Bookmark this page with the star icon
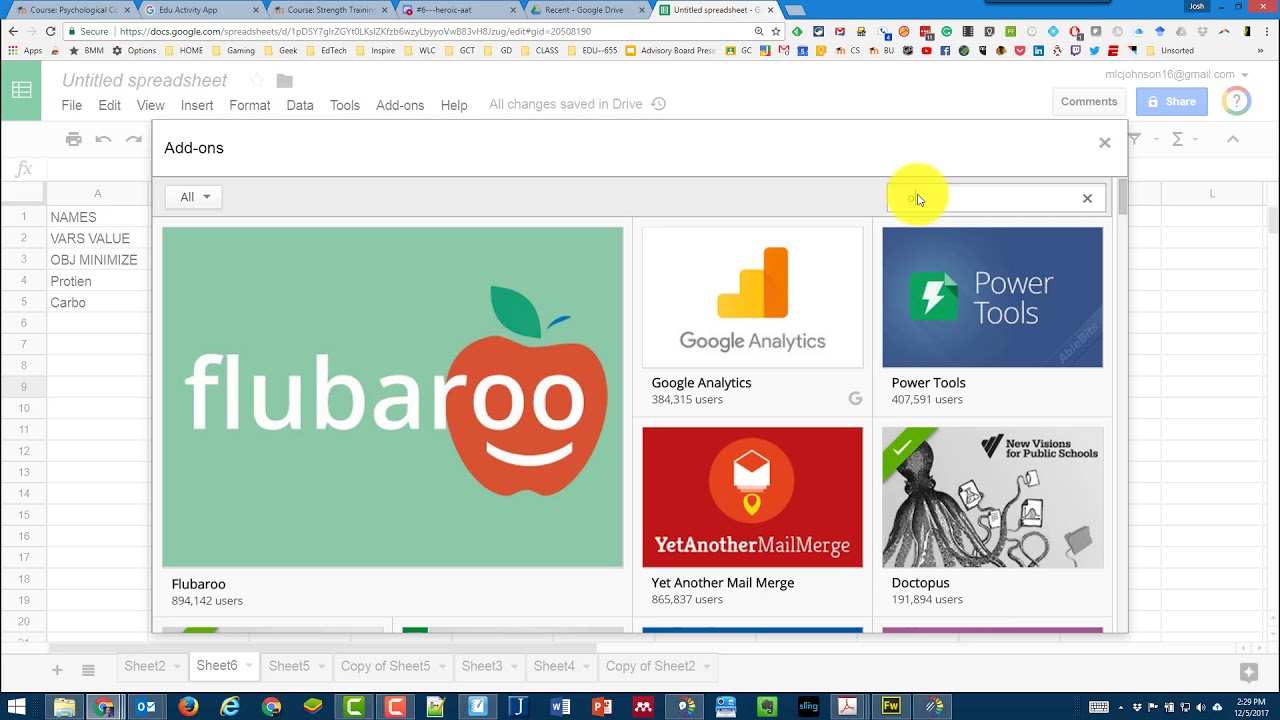The width and height of the screenshot is (1280, 720). pyautogui.click(x=776, y=31)
